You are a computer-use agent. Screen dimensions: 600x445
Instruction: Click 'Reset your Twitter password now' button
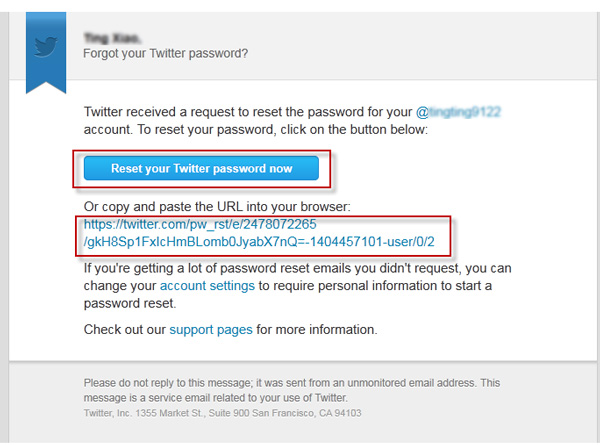click(x=201, y=168)
